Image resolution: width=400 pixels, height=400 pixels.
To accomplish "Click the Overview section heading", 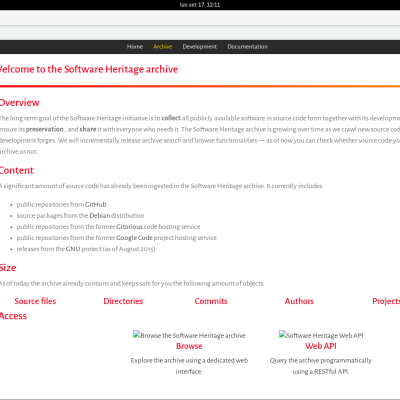I will 19,102.
